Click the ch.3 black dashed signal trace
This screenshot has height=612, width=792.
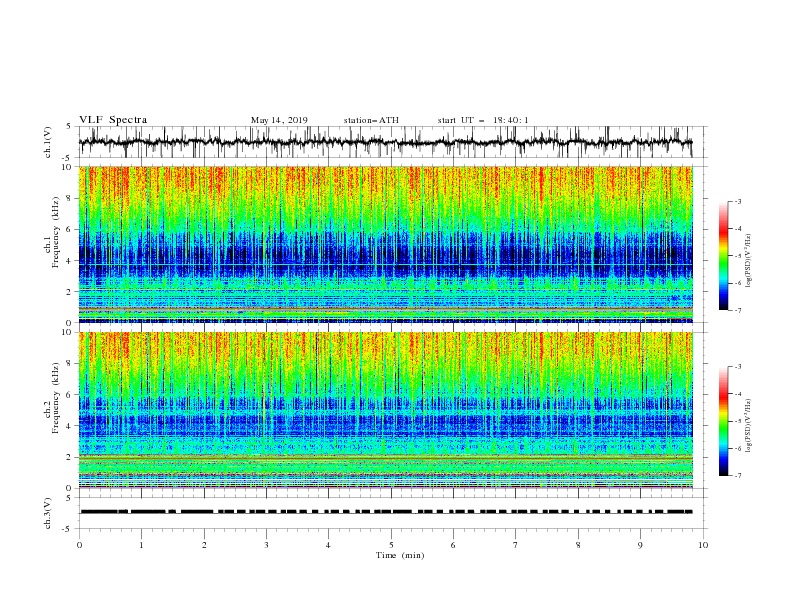pos(386,512)
